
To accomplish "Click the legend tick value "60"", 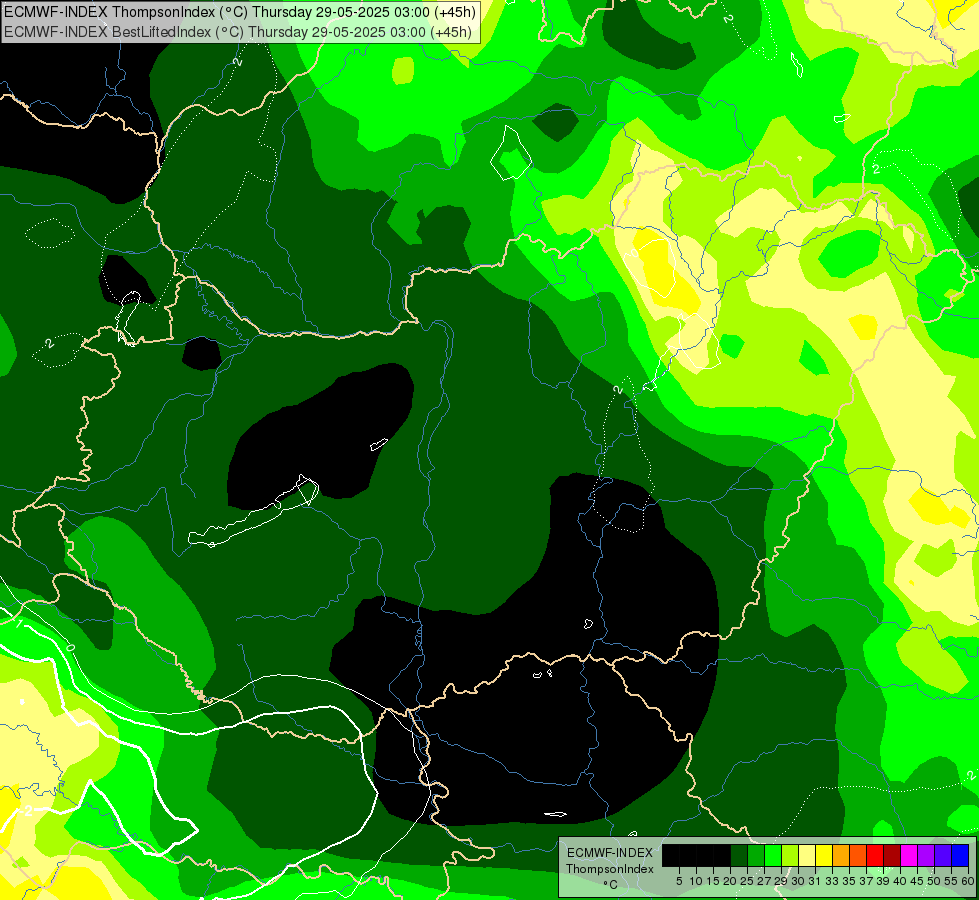I will pyautogui.click(x=968, y=881).
